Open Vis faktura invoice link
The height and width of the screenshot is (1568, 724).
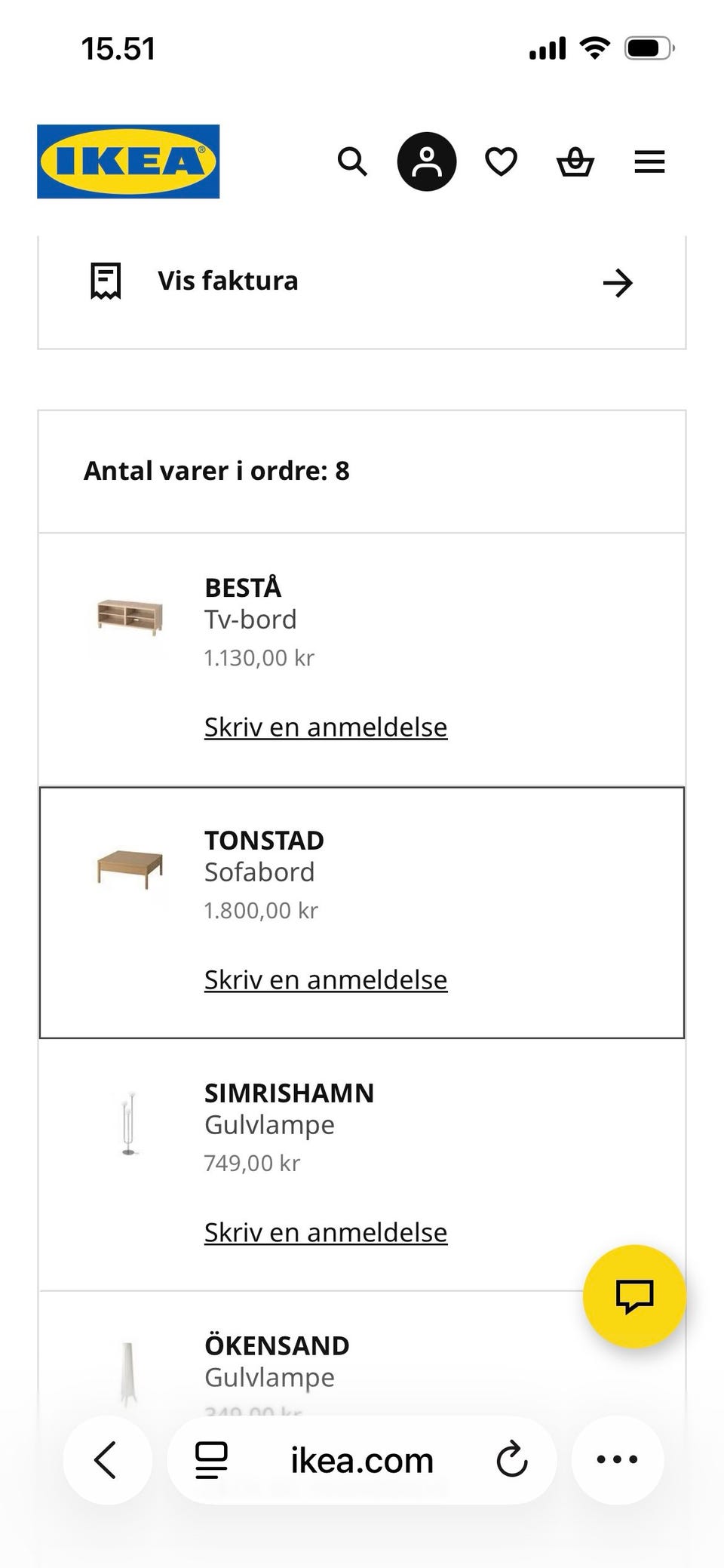pyautogui.click(x=228, y=281)
